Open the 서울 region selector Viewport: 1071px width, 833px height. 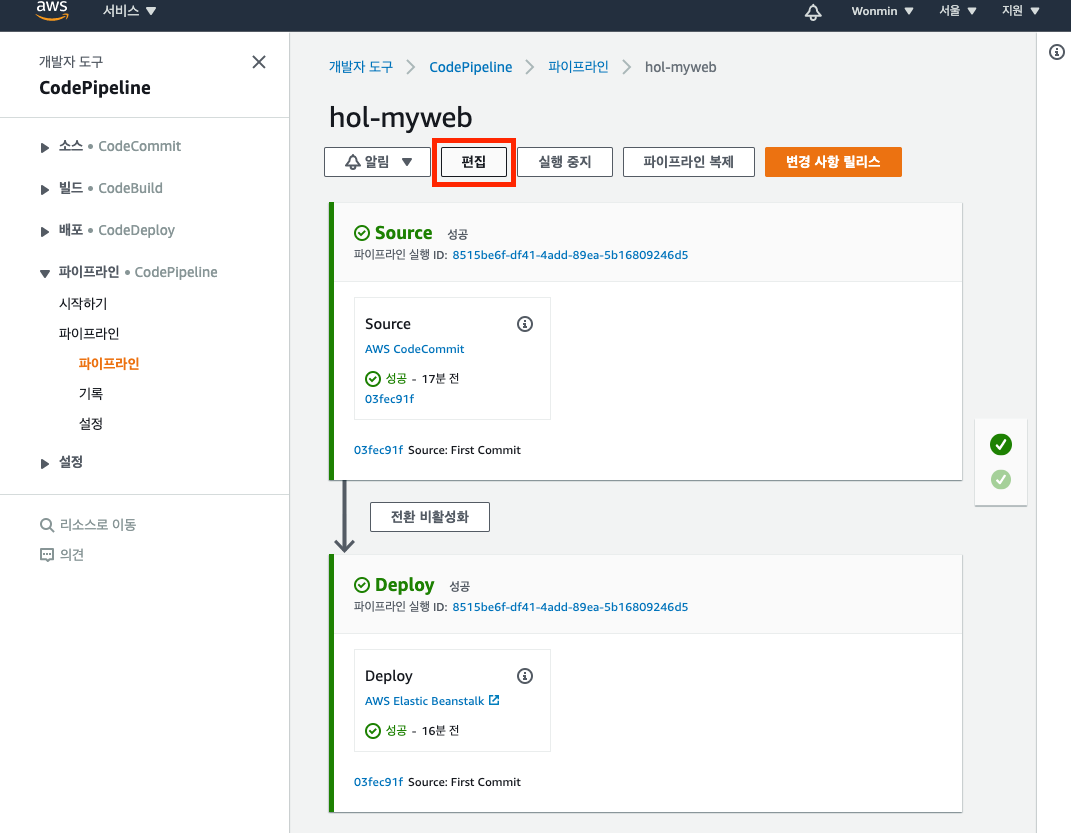957,11
